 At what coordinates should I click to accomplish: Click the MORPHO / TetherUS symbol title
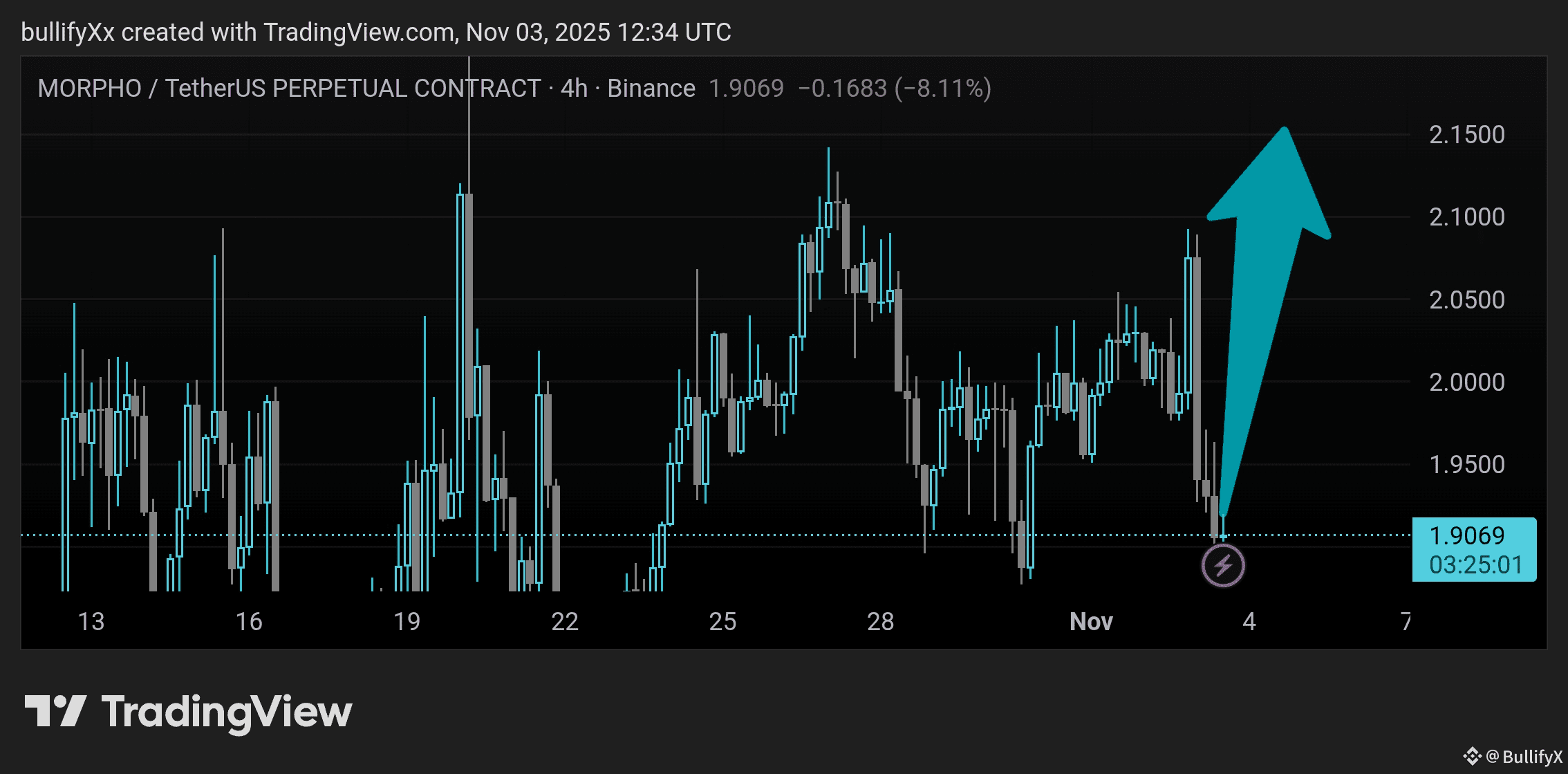(289, 89)
